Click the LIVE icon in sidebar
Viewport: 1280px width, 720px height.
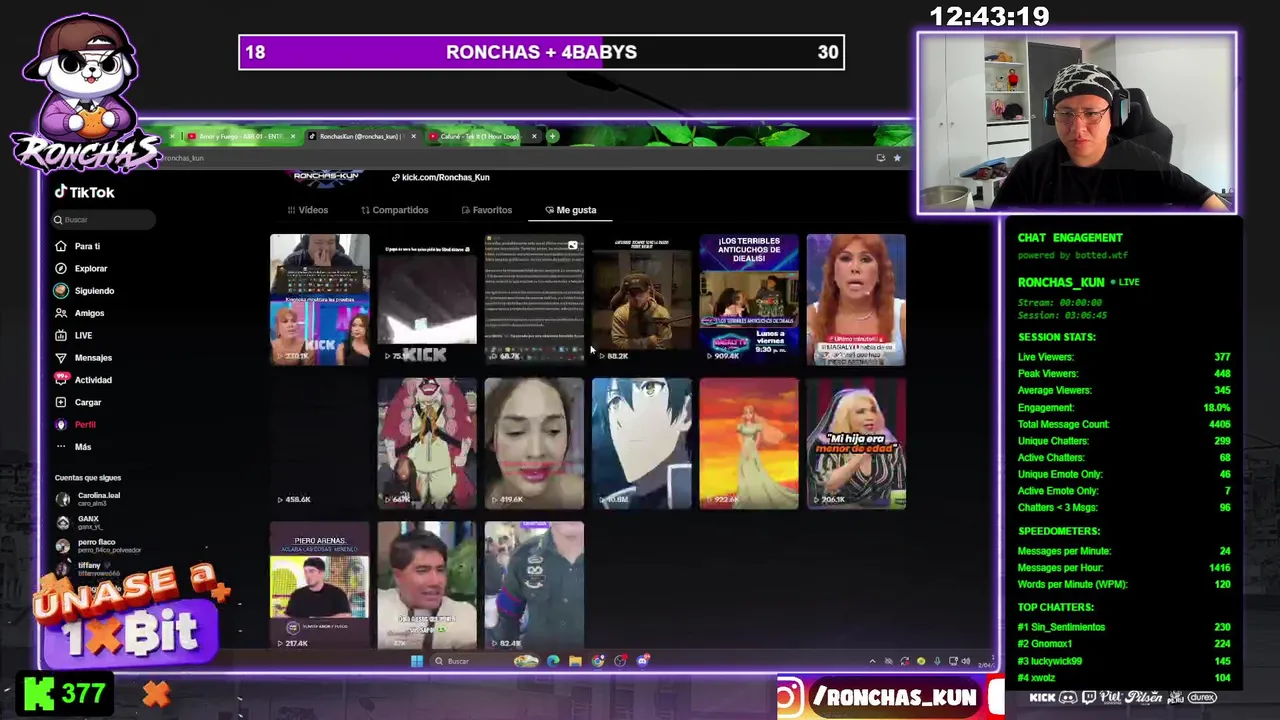pos(61,335)
